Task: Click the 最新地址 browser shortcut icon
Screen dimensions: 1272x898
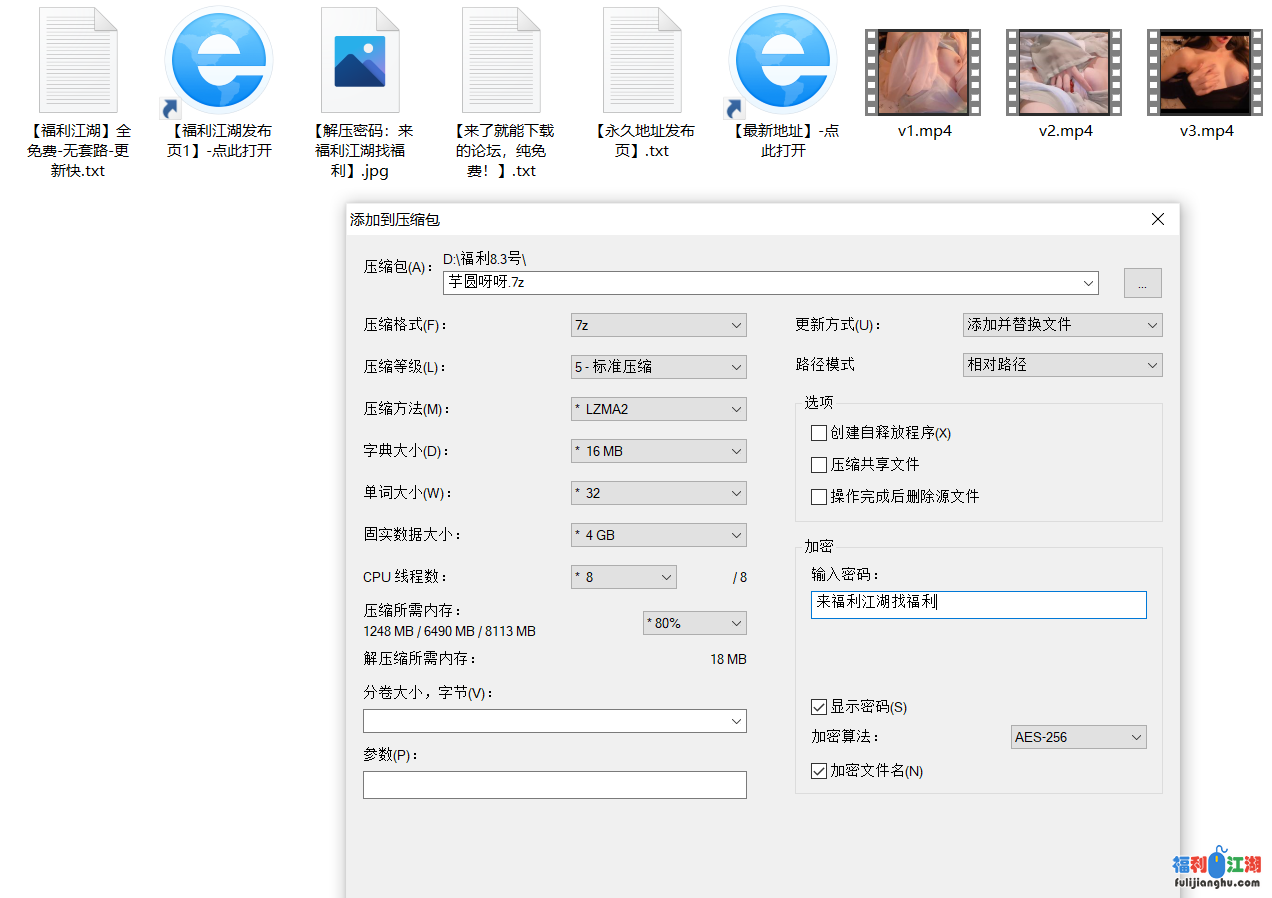Action: pyautogui.click(x=783, y=62)
